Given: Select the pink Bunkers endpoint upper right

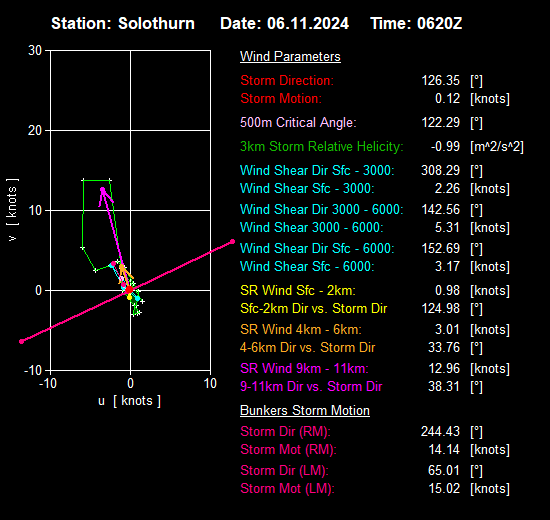Looking at the screenshot, I should [x=233, y=241].
